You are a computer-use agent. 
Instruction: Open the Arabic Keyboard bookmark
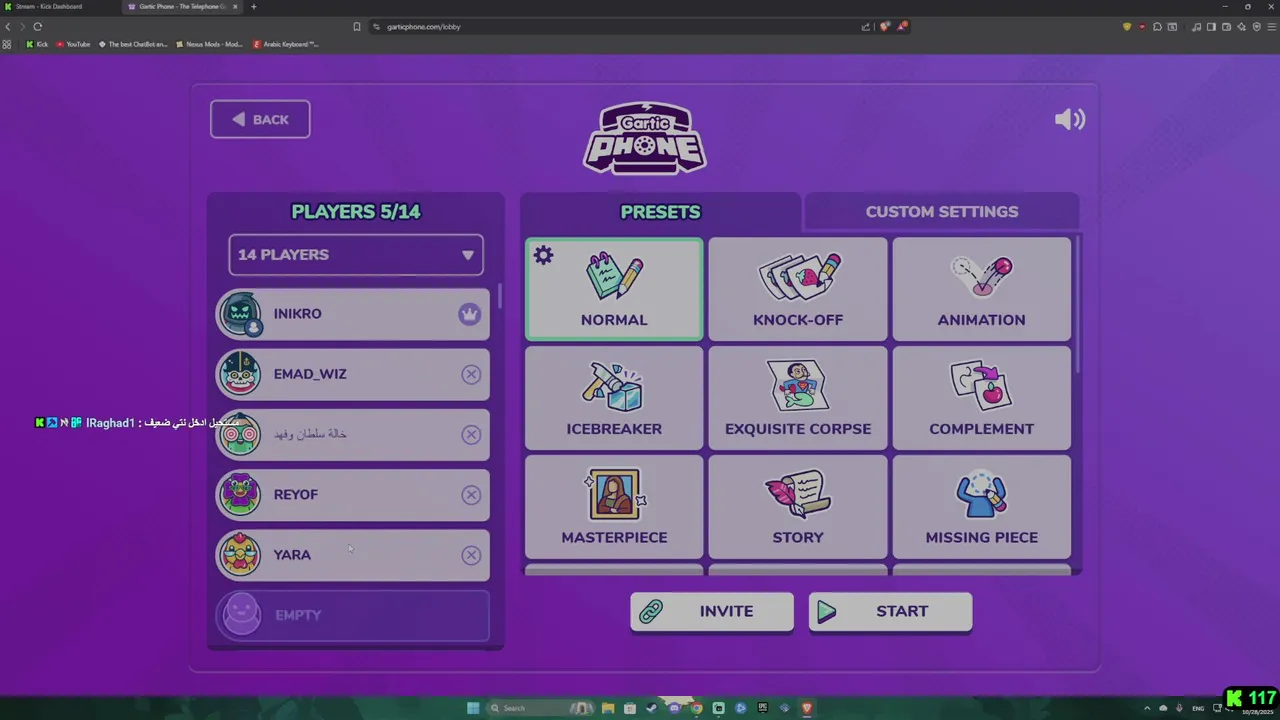[x=286, y=44]
